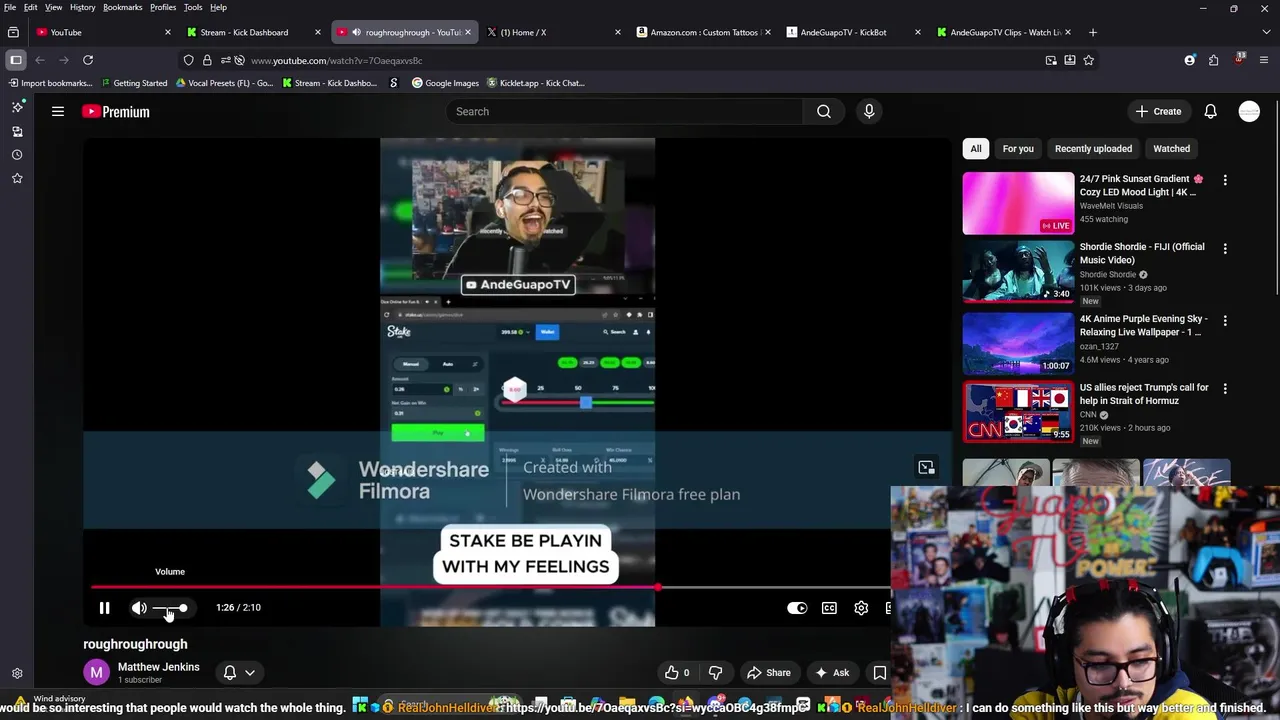Like the video with thumbs up
Viewport: 1280px width, 720px height.
pos(678,673)
